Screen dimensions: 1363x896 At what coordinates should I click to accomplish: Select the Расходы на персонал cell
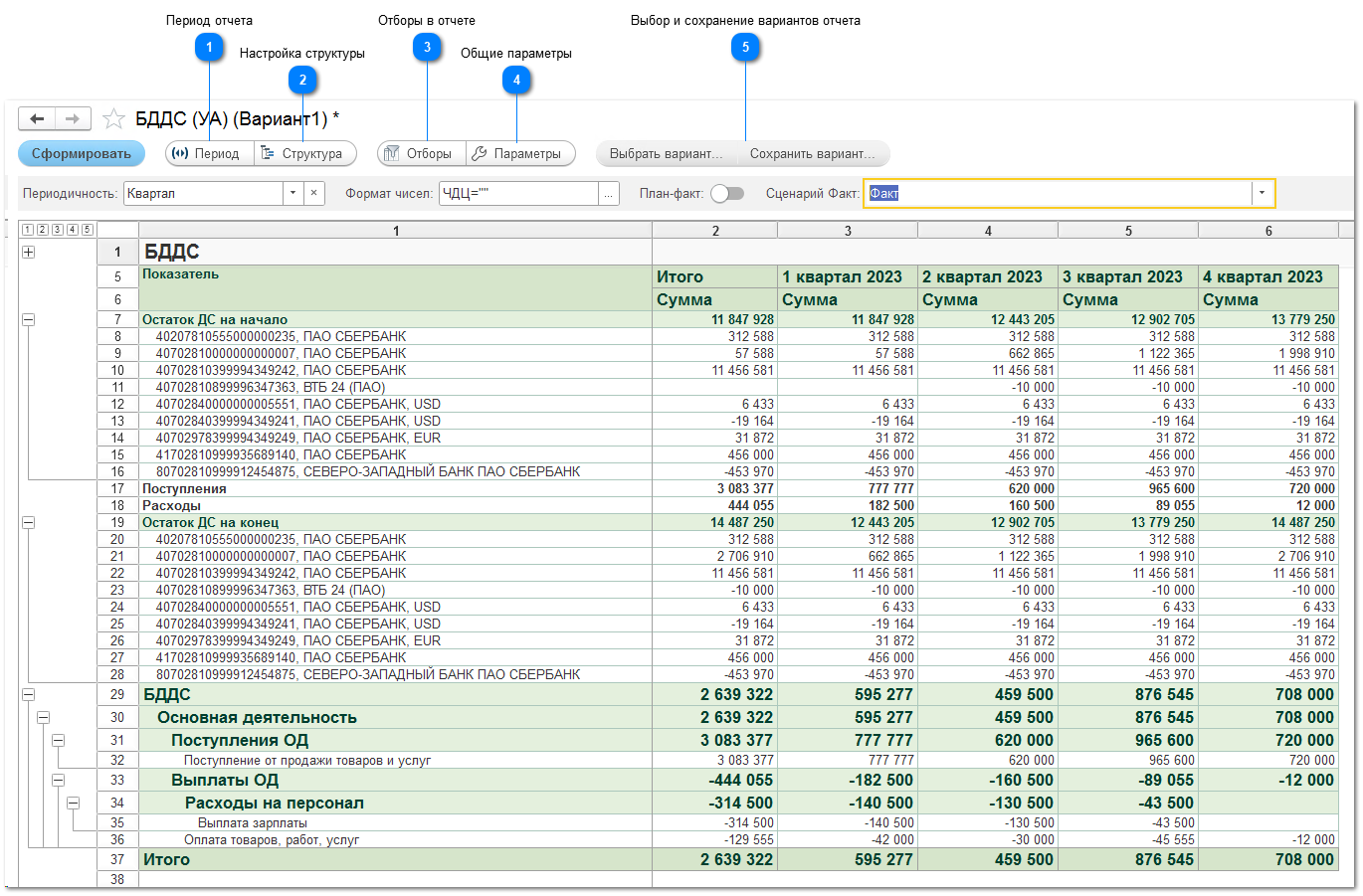[x=395, y=803]
